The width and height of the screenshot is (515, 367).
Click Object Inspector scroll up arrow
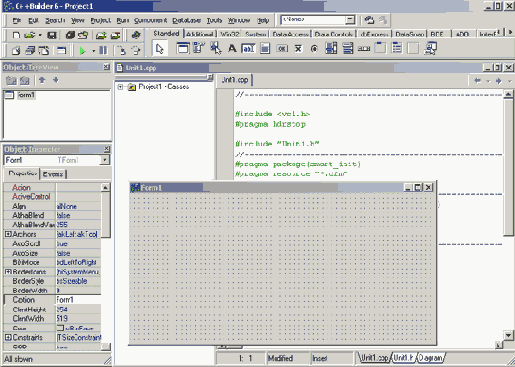point(105,187)
